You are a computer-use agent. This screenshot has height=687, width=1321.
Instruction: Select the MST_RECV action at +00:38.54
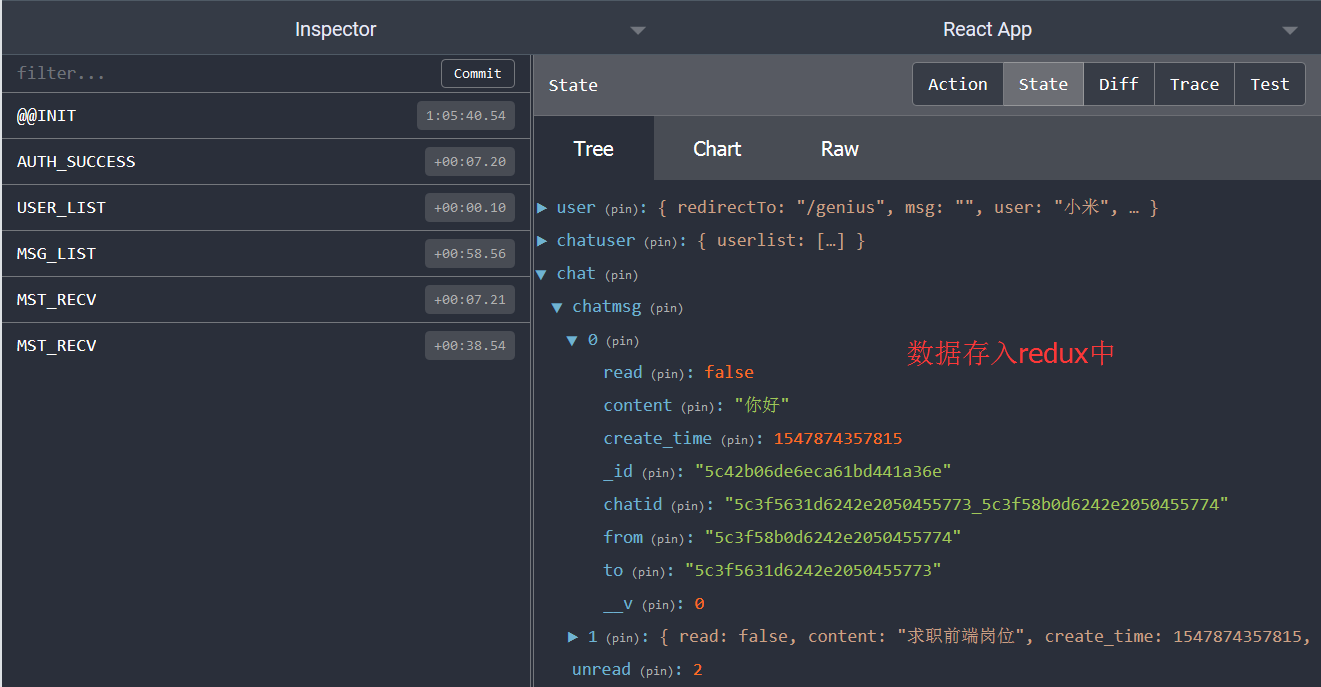tap(266, 346)
